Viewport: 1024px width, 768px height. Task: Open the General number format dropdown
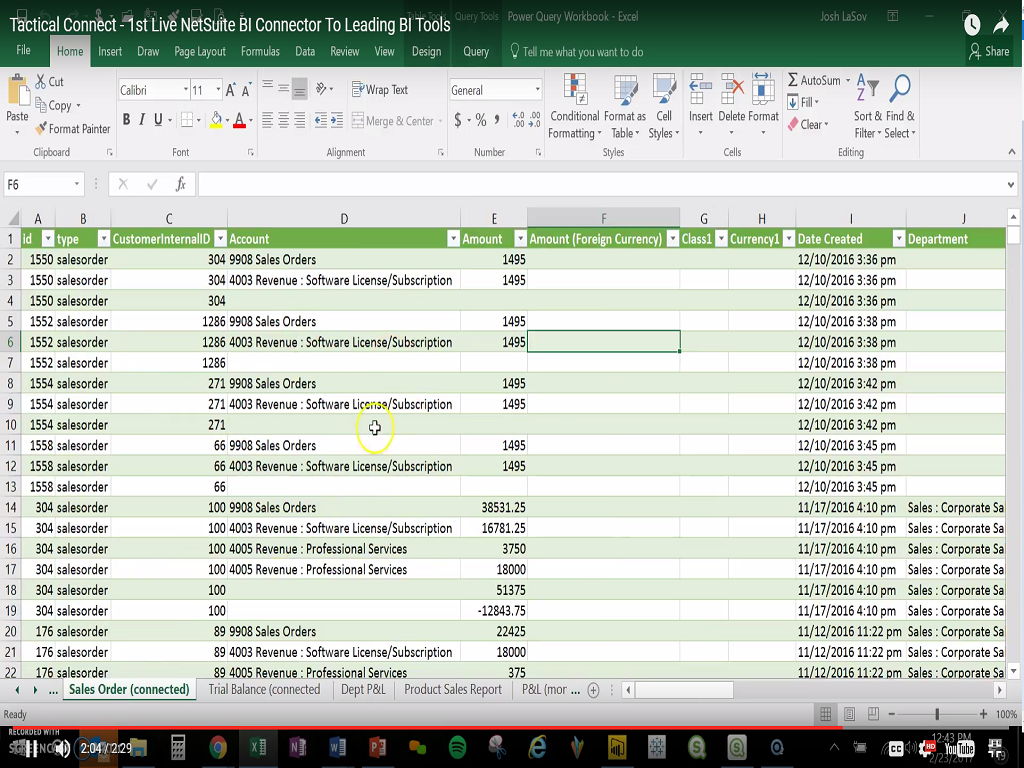537,89
